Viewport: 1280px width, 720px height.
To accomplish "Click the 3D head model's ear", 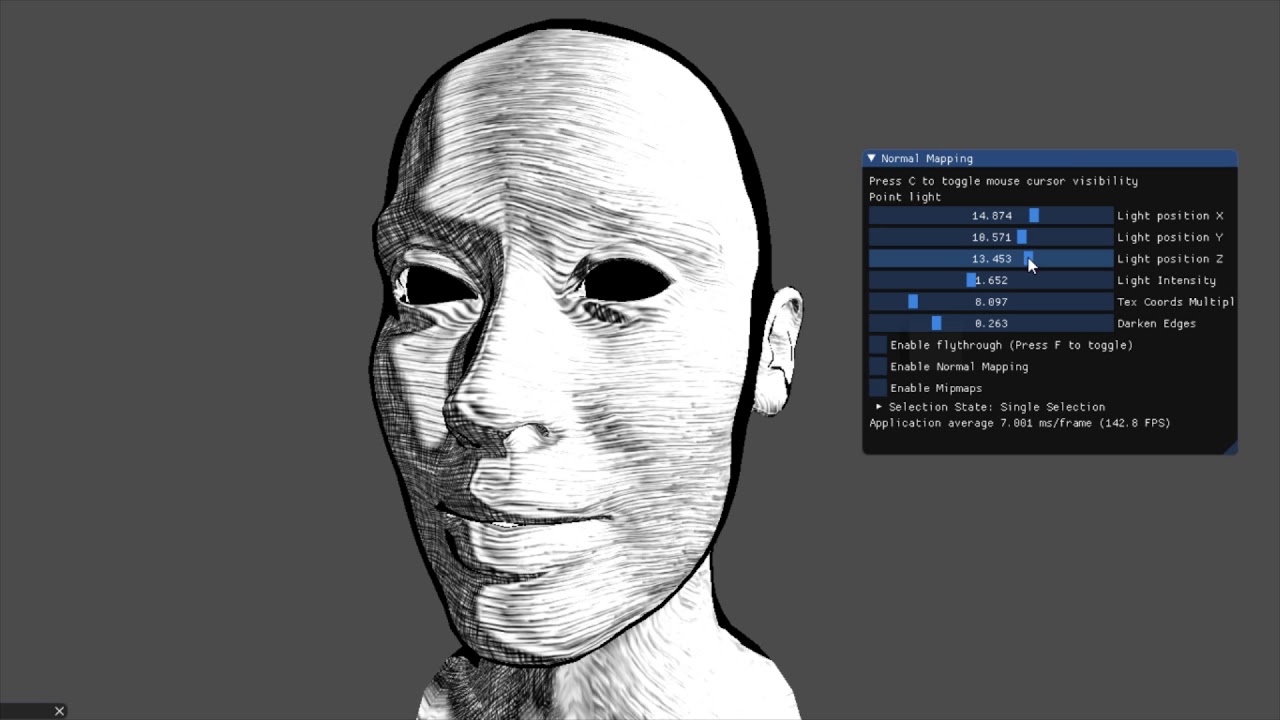I will 779,350.
